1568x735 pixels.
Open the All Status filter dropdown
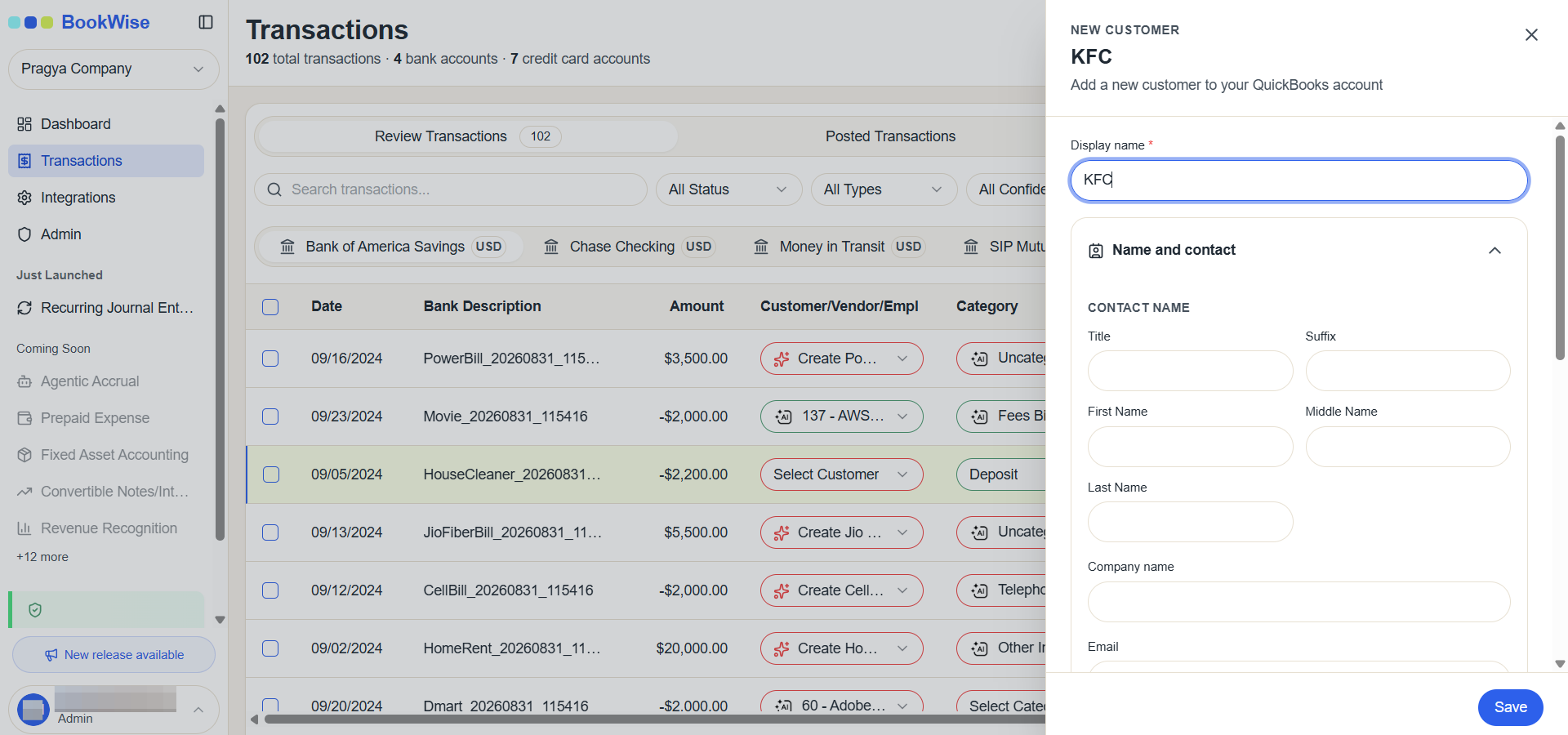point(728,189)
